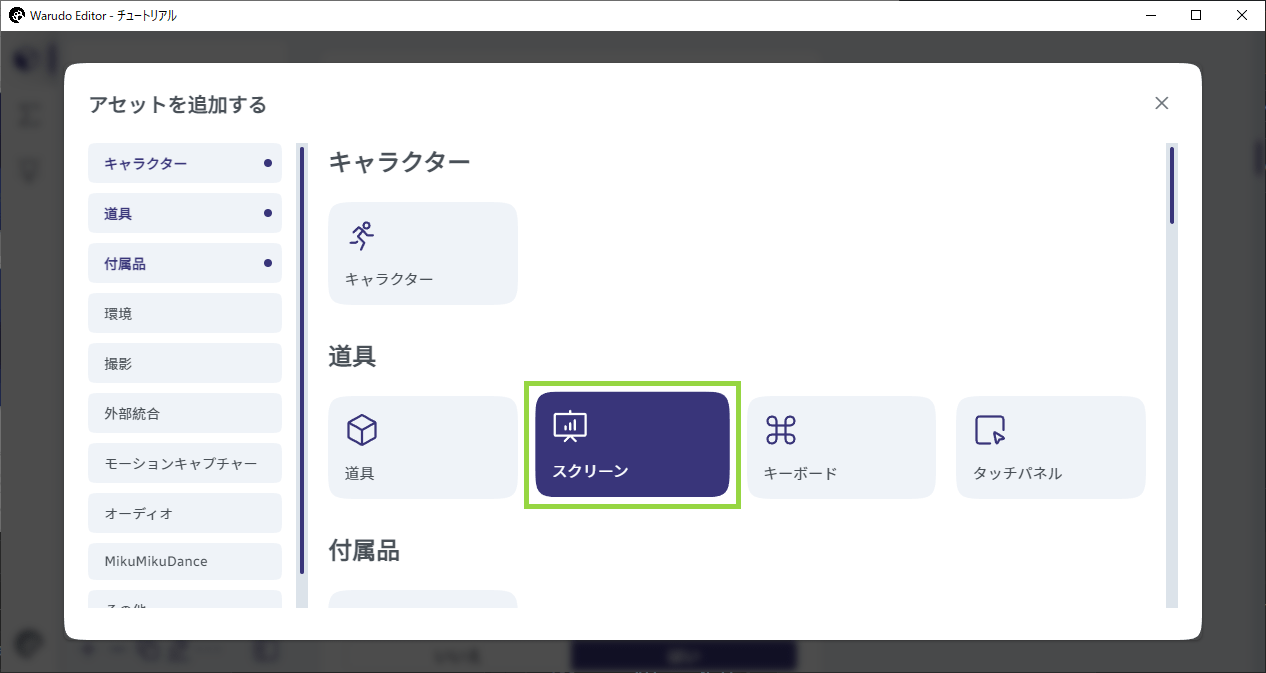
Task: Select the 道具 category in the sidebar
Action: pos(185,213)
